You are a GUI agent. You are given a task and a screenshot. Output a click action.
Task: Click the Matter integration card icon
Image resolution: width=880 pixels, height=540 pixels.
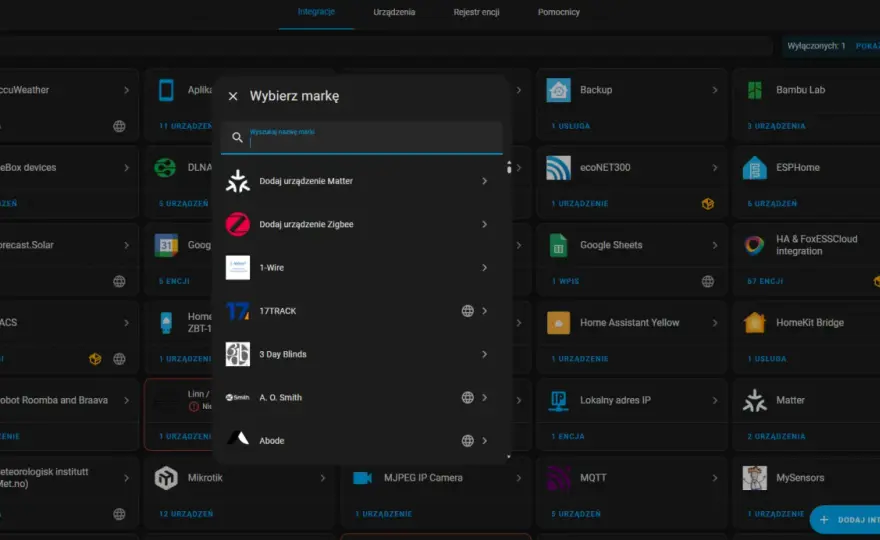[755, 400]
